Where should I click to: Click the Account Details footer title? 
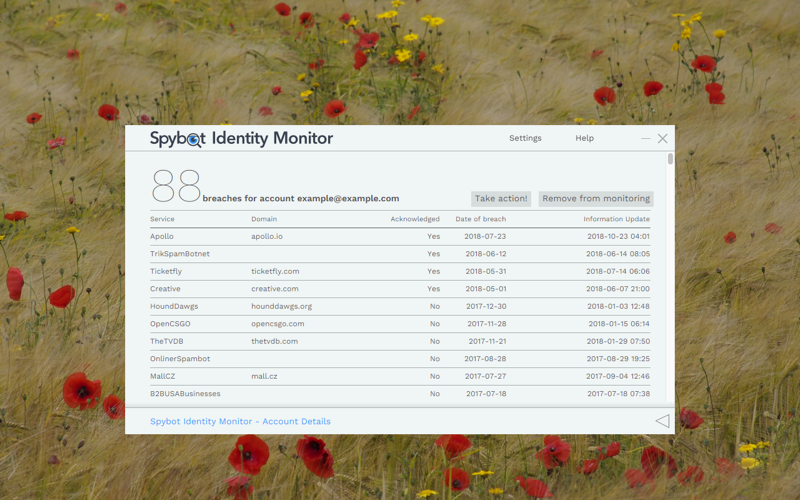coord(240,422)
